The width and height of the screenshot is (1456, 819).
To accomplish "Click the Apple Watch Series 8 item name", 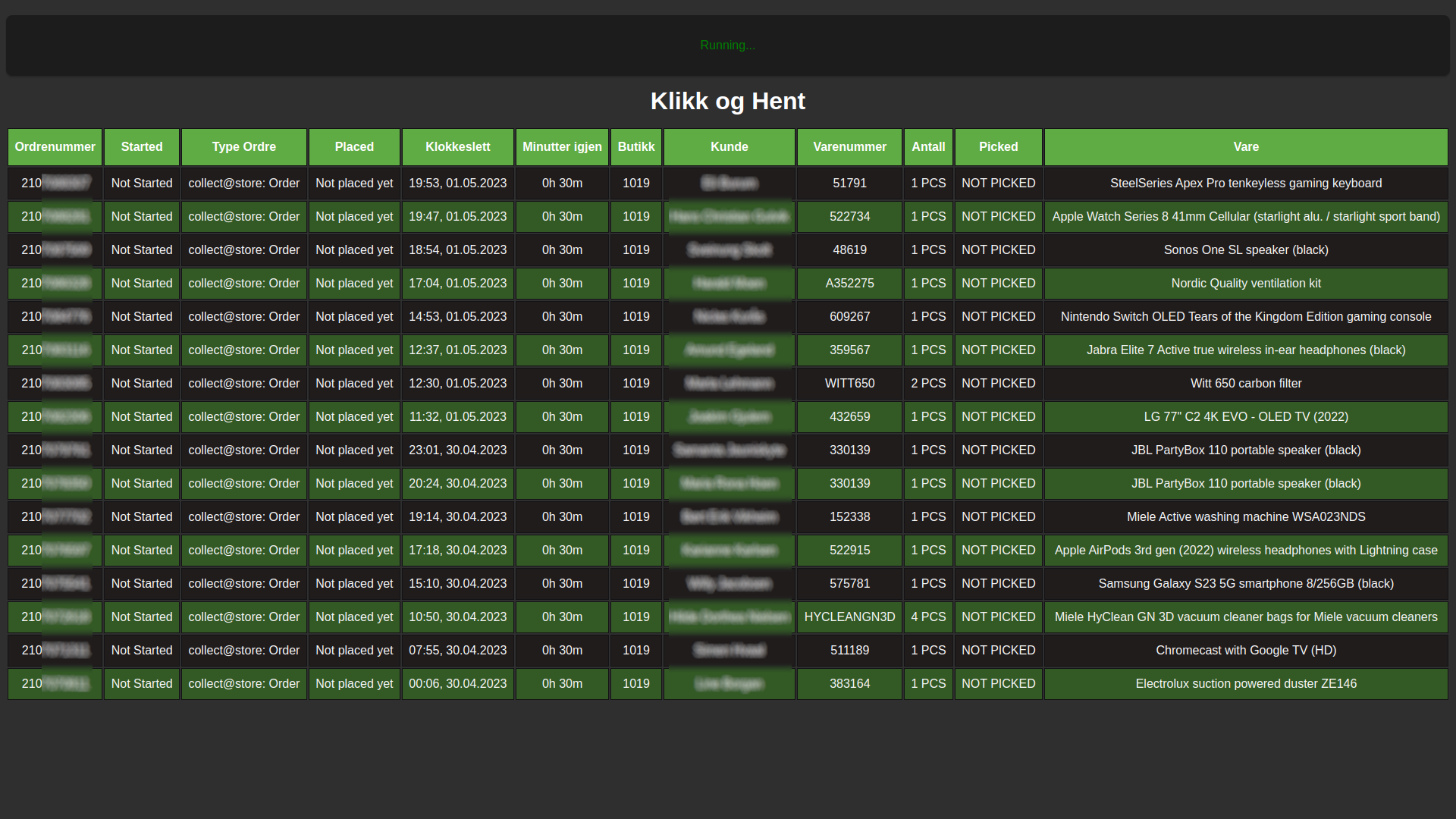I will [x=1246, y=217].
